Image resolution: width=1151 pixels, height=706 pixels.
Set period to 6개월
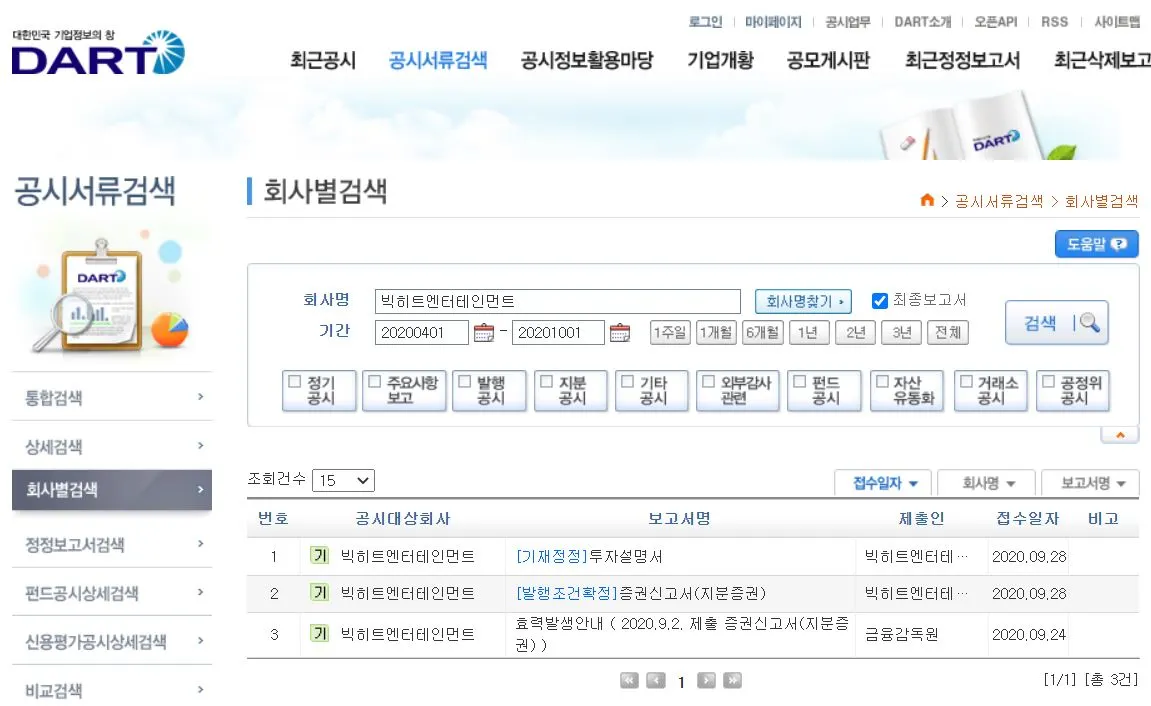[763, 332]
